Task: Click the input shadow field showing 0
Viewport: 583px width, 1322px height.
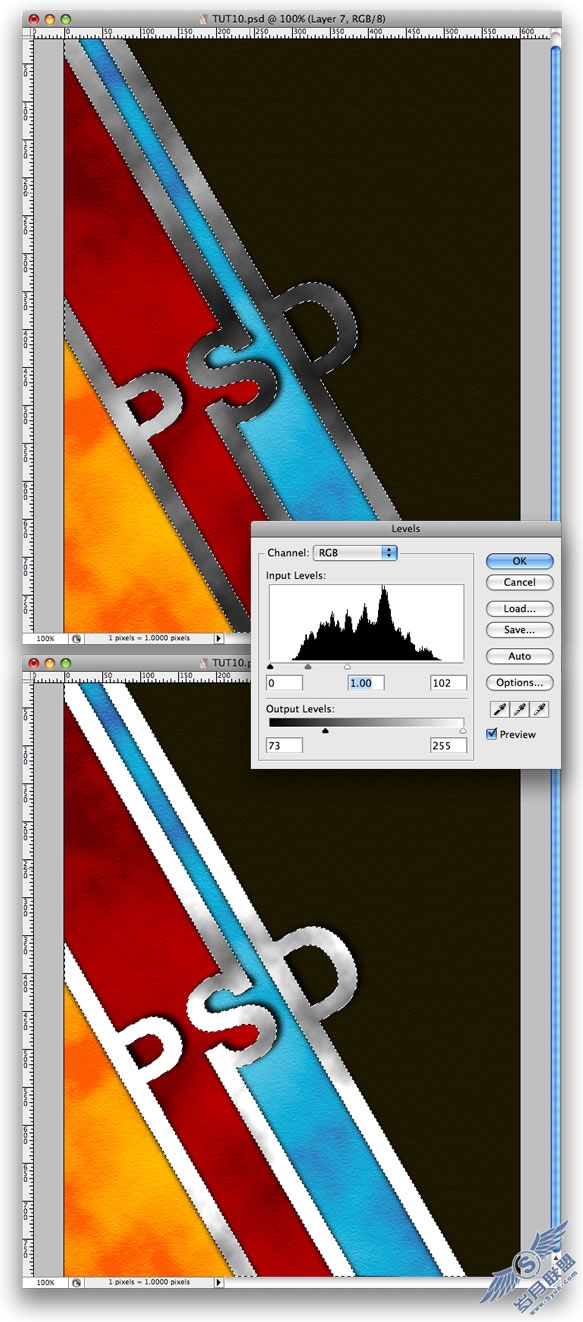Action: (284, 683)
